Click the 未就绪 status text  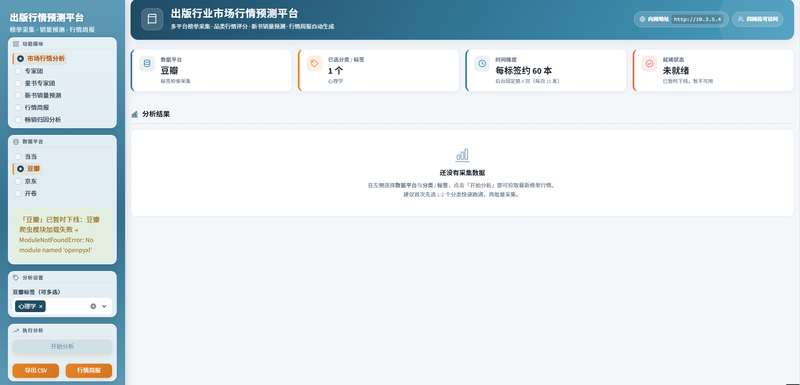pyautogui.click(x=676, y=71)
